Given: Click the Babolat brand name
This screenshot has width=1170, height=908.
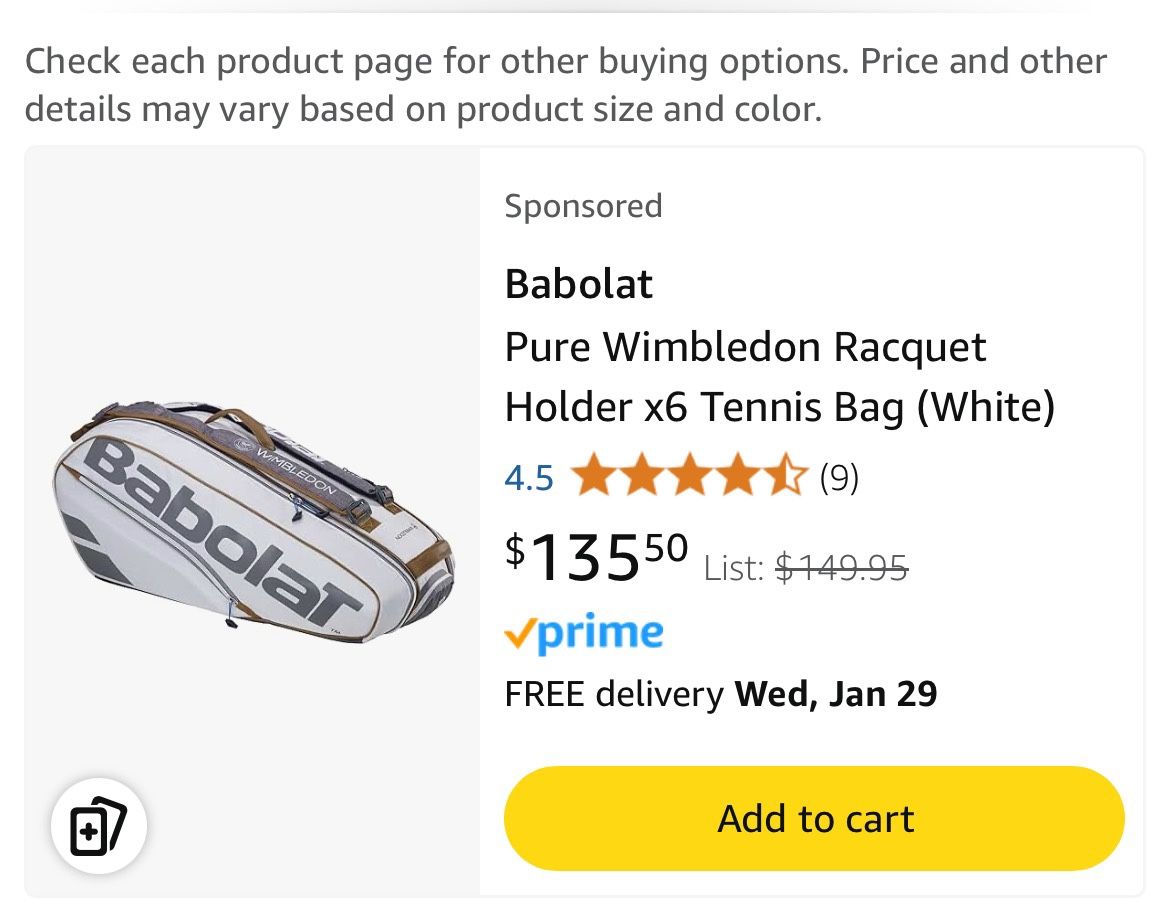Looking at the screenshot, I should pyautogui.click(x=578, y=284).
